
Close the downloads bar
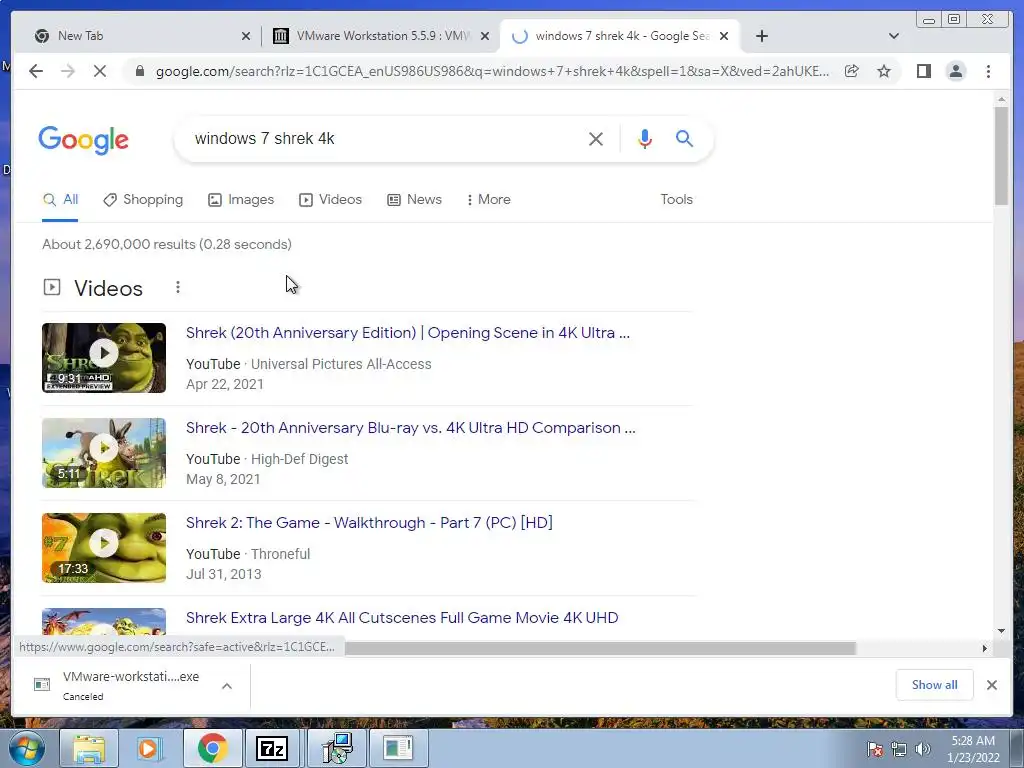pyautogui.click(x=991, y=685)
